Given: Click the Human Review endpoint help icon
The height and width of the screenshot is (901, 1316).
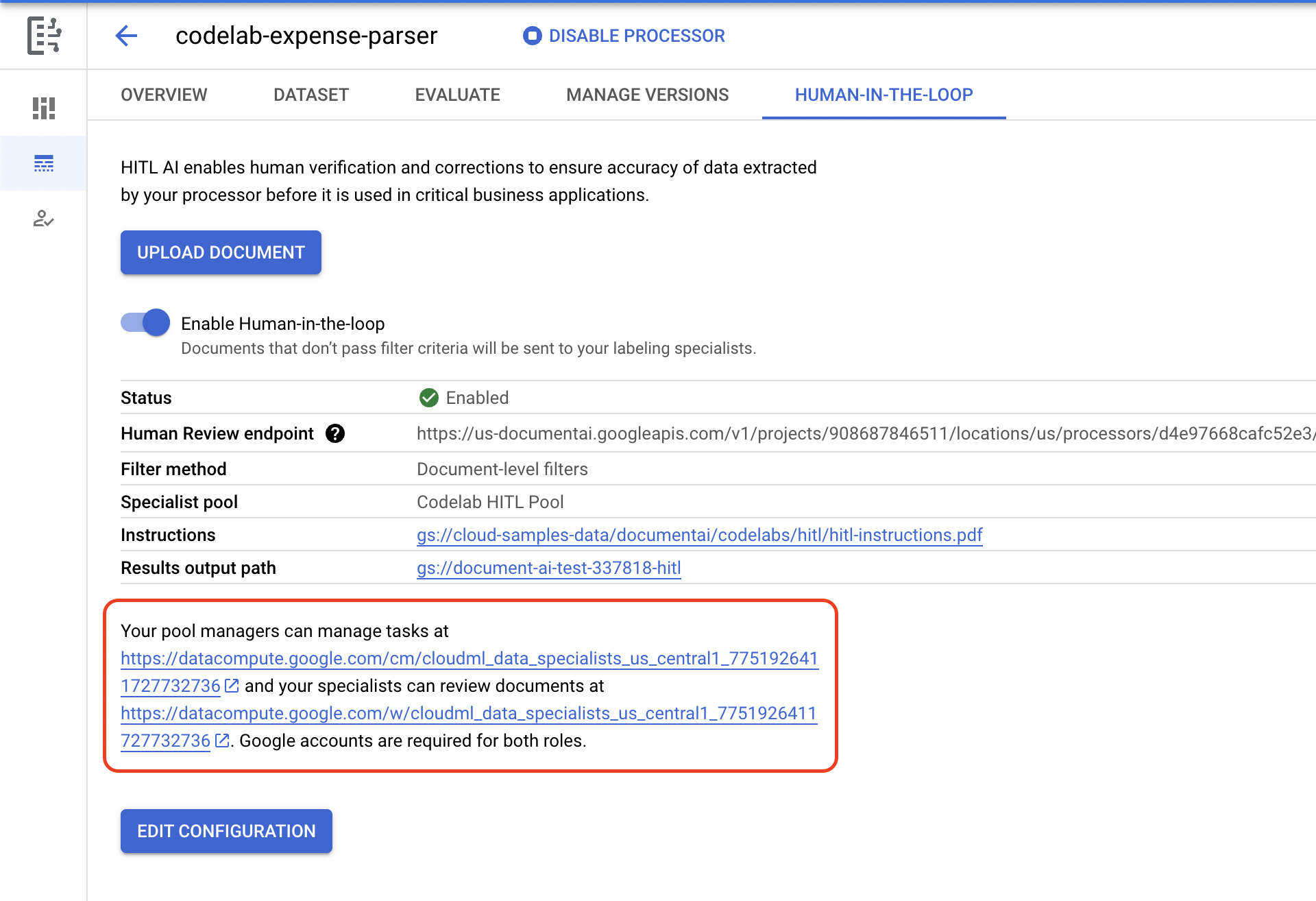Looking at the screenshot, I should coord(335,433).
